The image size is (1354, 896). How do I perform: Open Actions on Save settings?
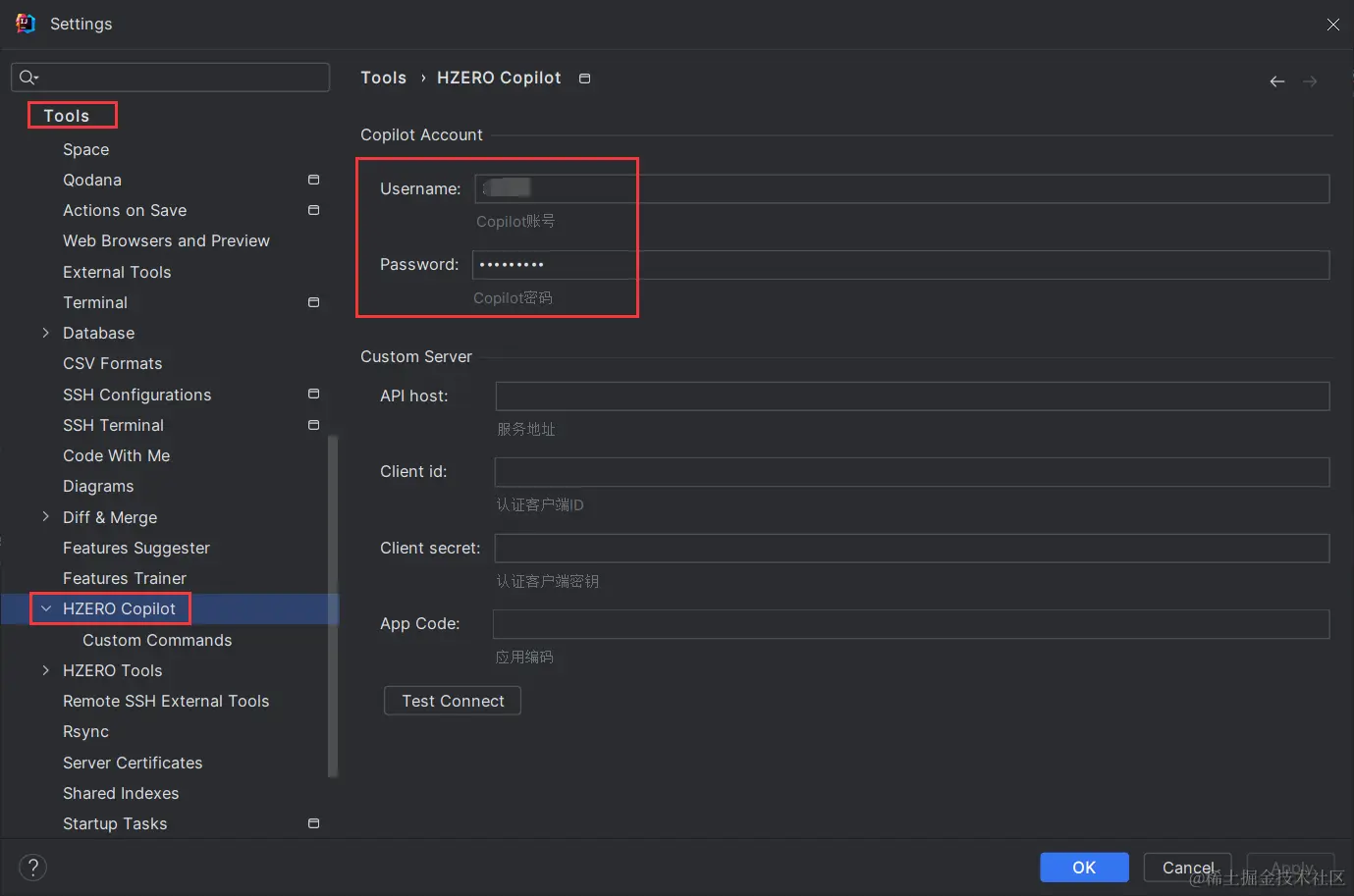click(x=125, y=210)
